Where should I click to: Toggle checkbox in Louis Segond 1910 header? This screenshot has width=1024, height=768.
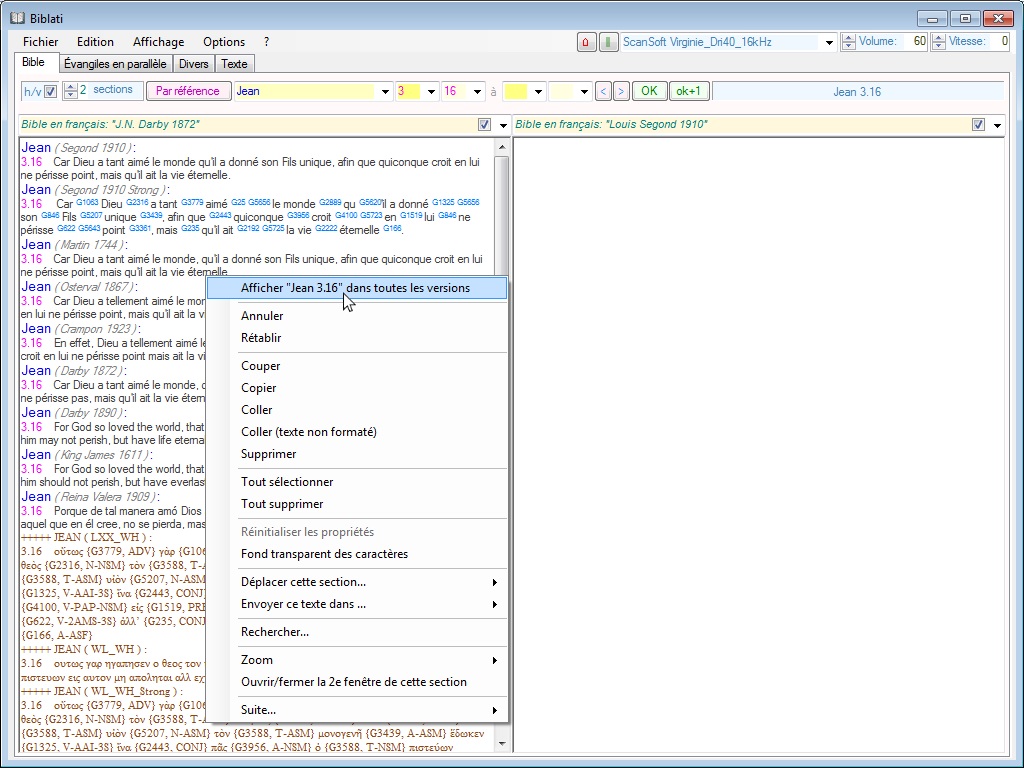pos(978,125)
